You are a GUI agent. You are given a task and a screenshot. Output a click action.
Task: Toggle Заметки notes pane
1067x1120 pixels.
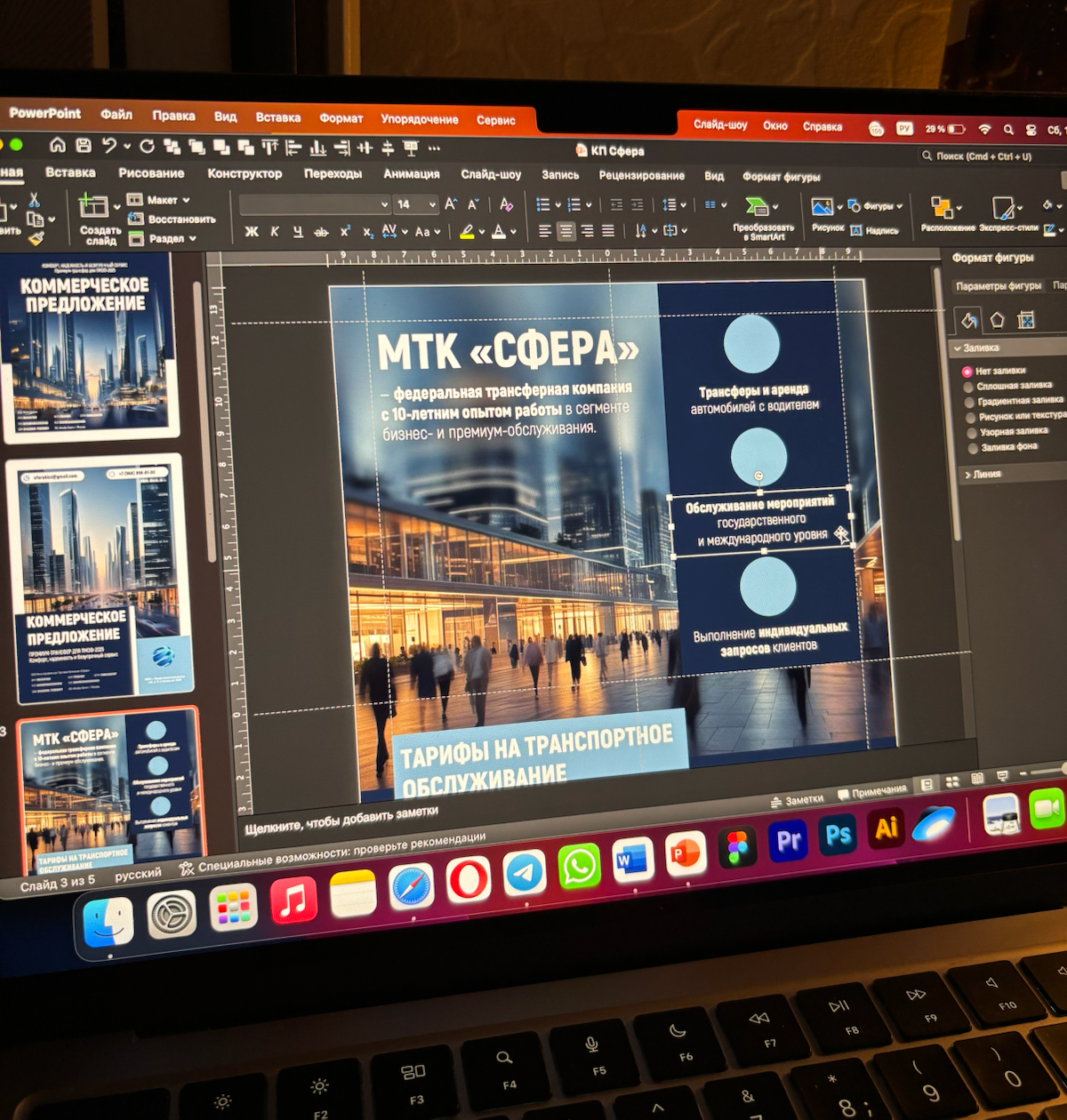[x=797, y=801]
